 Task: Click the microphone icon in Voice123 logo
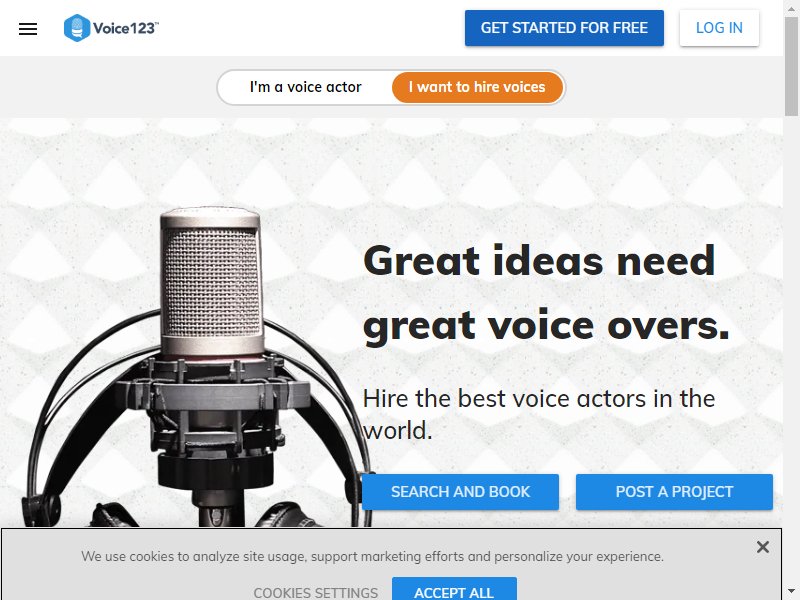(x=77, y=28)
